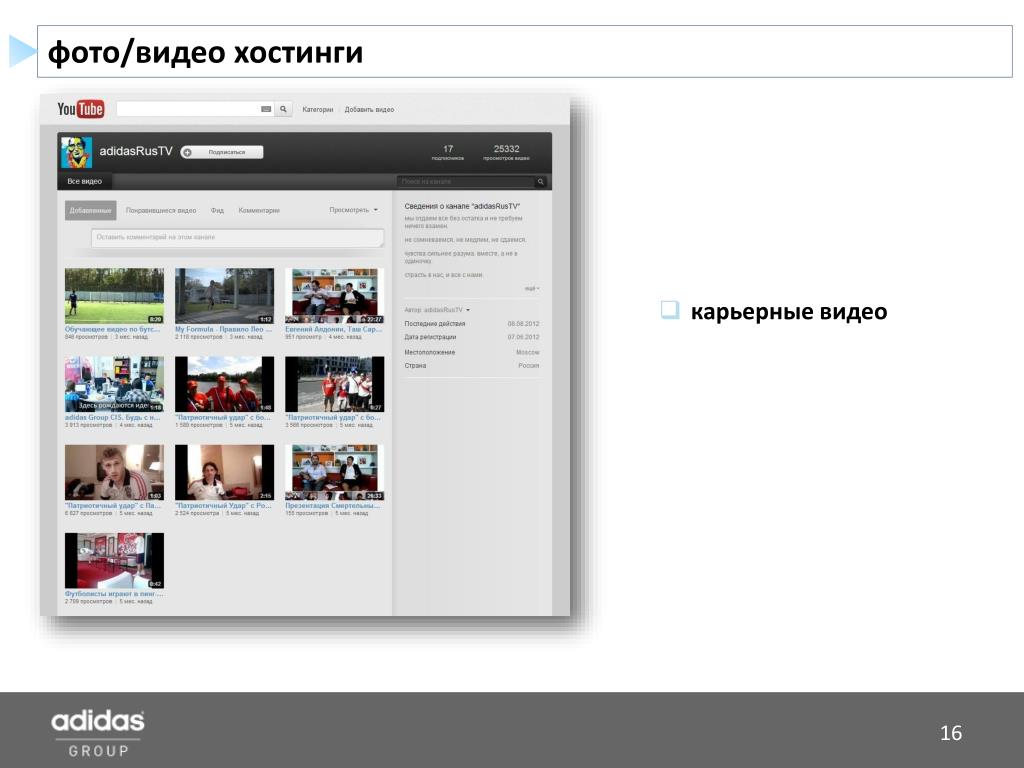The width and height of the screenshot is (1024, 768).
Task: Click the channel search magnifier icon
Action: pos(541,182)
